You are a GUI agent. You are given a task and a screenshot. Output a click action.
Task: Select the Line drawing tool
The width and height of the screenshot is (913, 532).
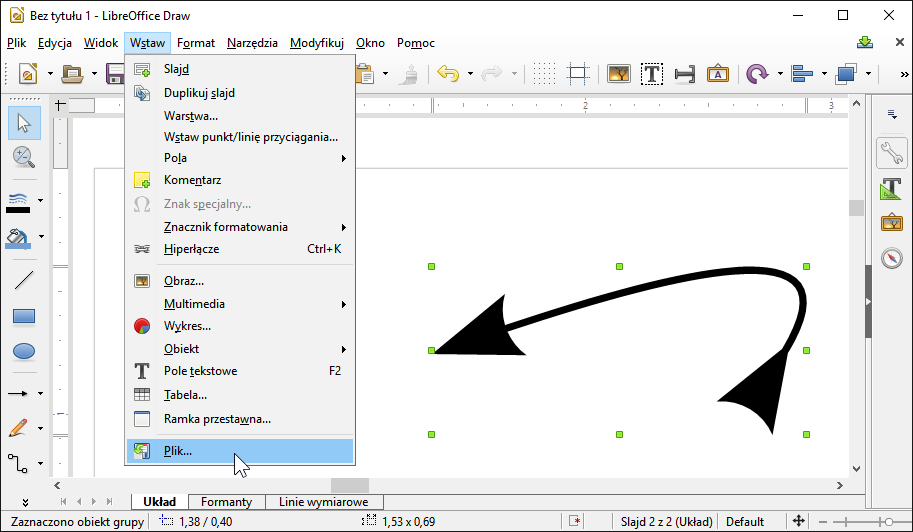coord(24,281)
